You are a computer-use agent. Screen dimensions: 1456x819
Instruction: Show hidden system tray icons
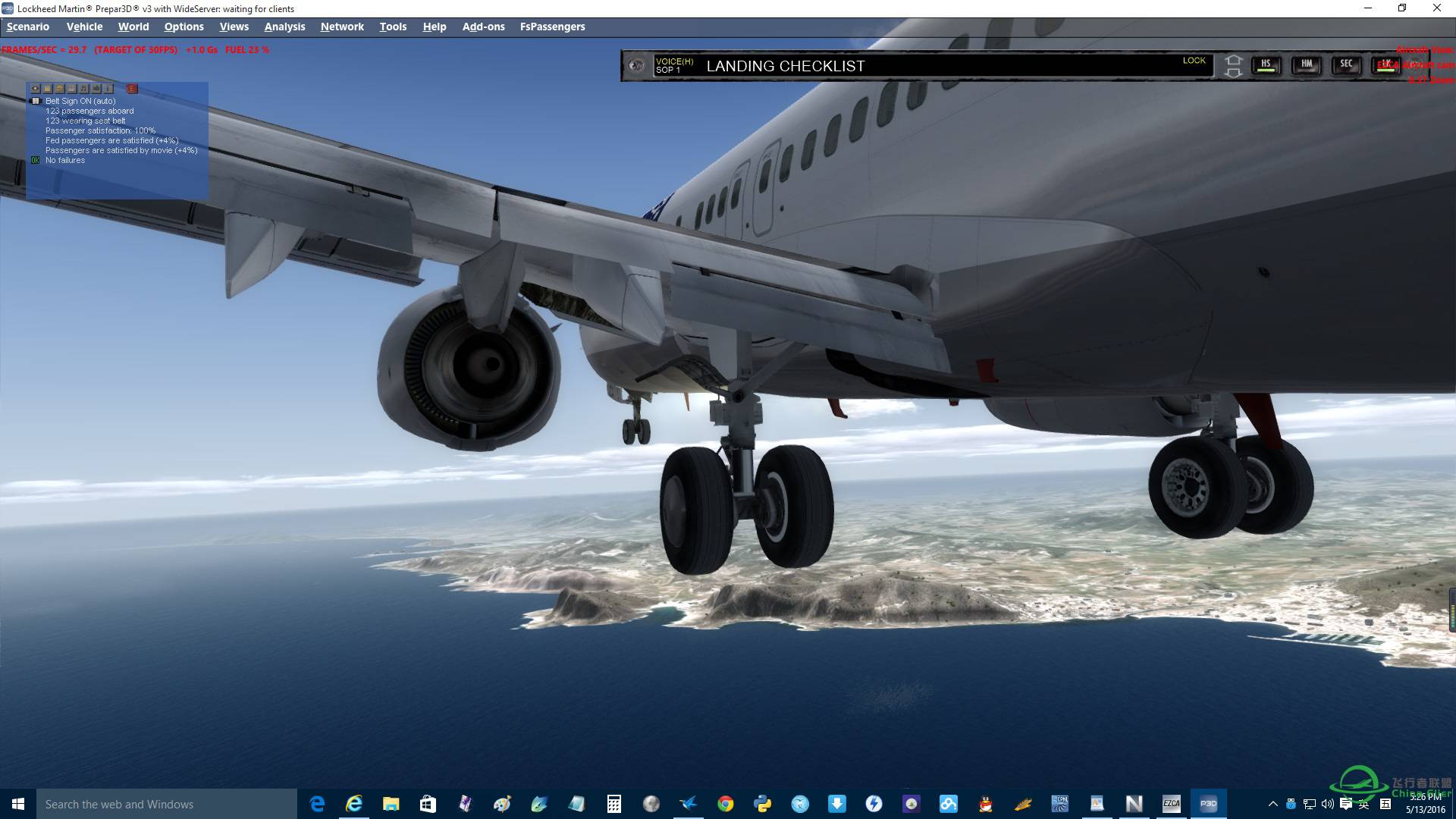coord(1273,804)
